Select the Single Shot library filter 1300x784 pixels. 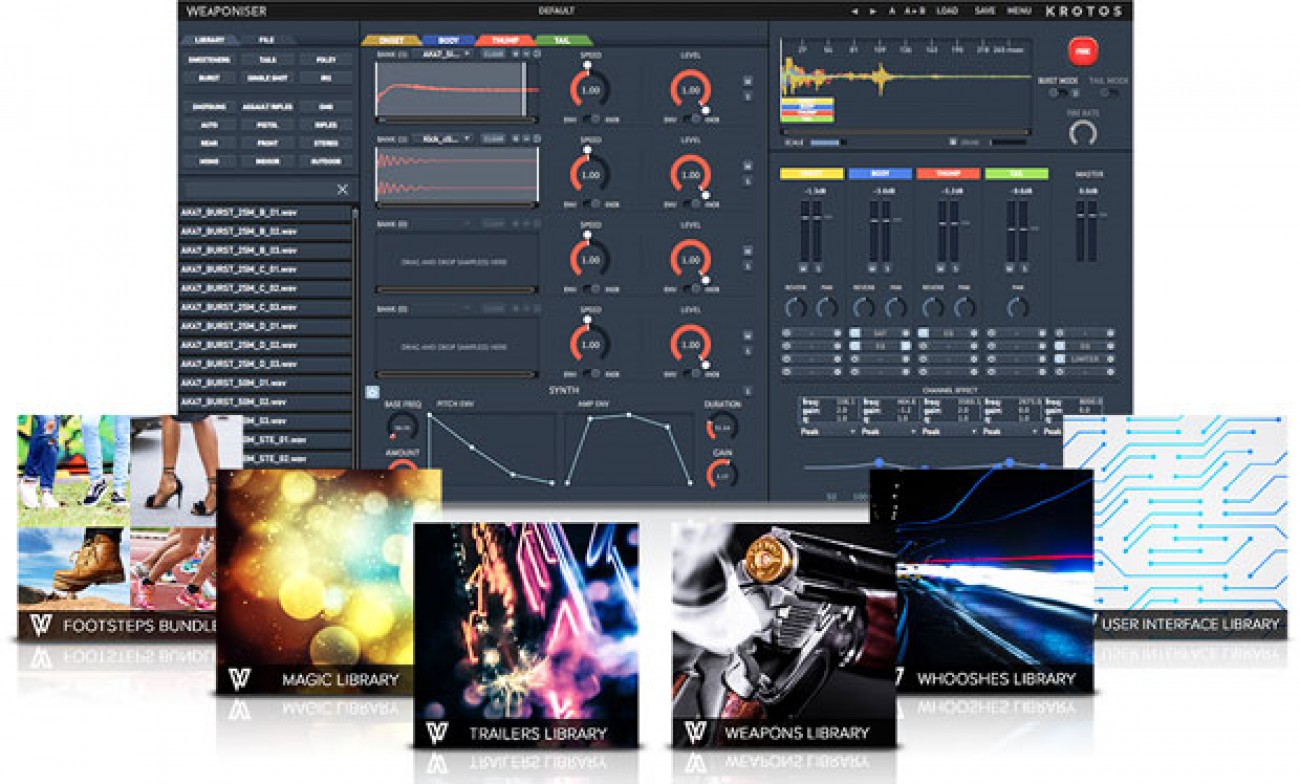pyautogui.click(x=267, y=77)
